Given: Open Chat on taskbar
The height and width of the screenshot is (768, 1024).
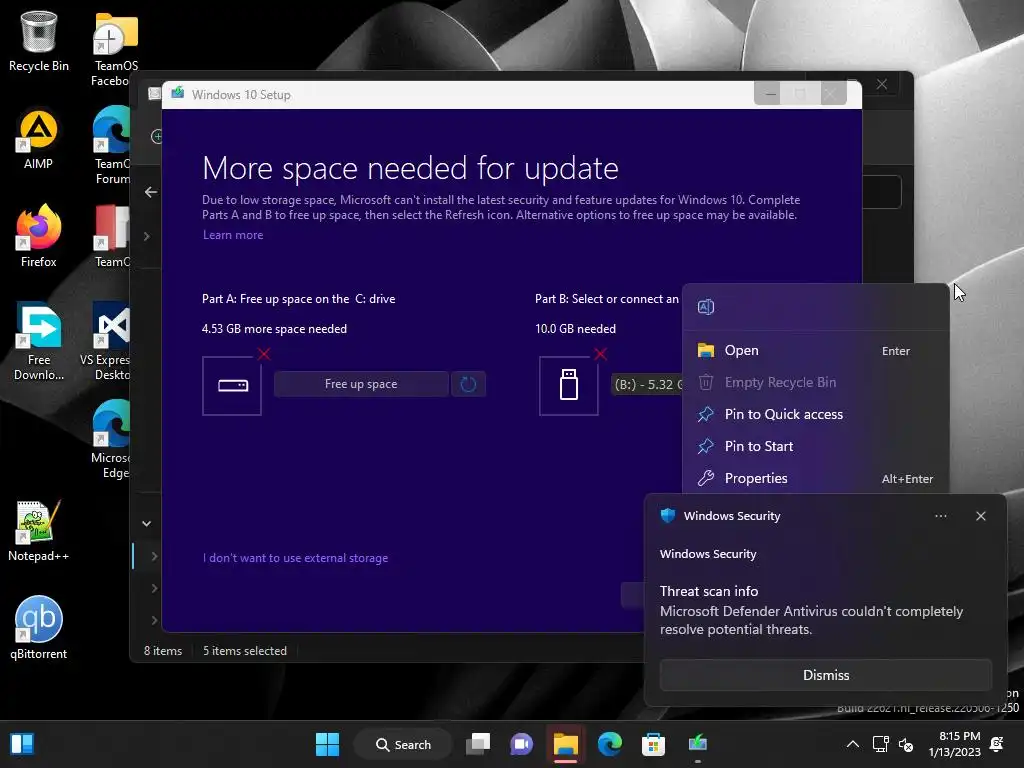Looking at the screenshot, I should click(x=522, y=744).
